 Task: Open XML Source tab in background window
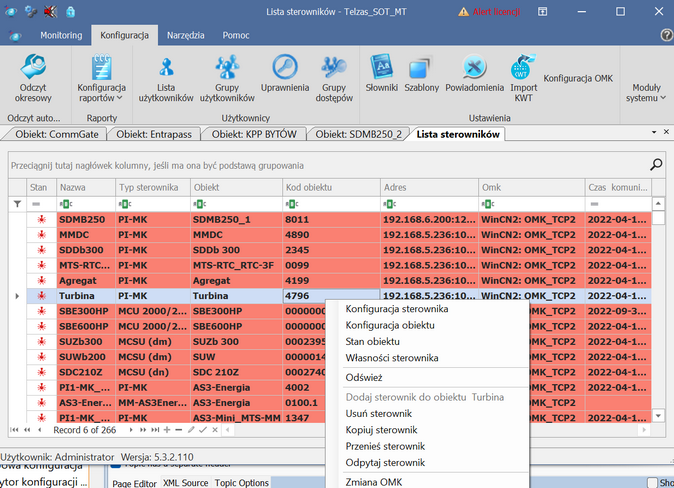click(x=185, y=483)
